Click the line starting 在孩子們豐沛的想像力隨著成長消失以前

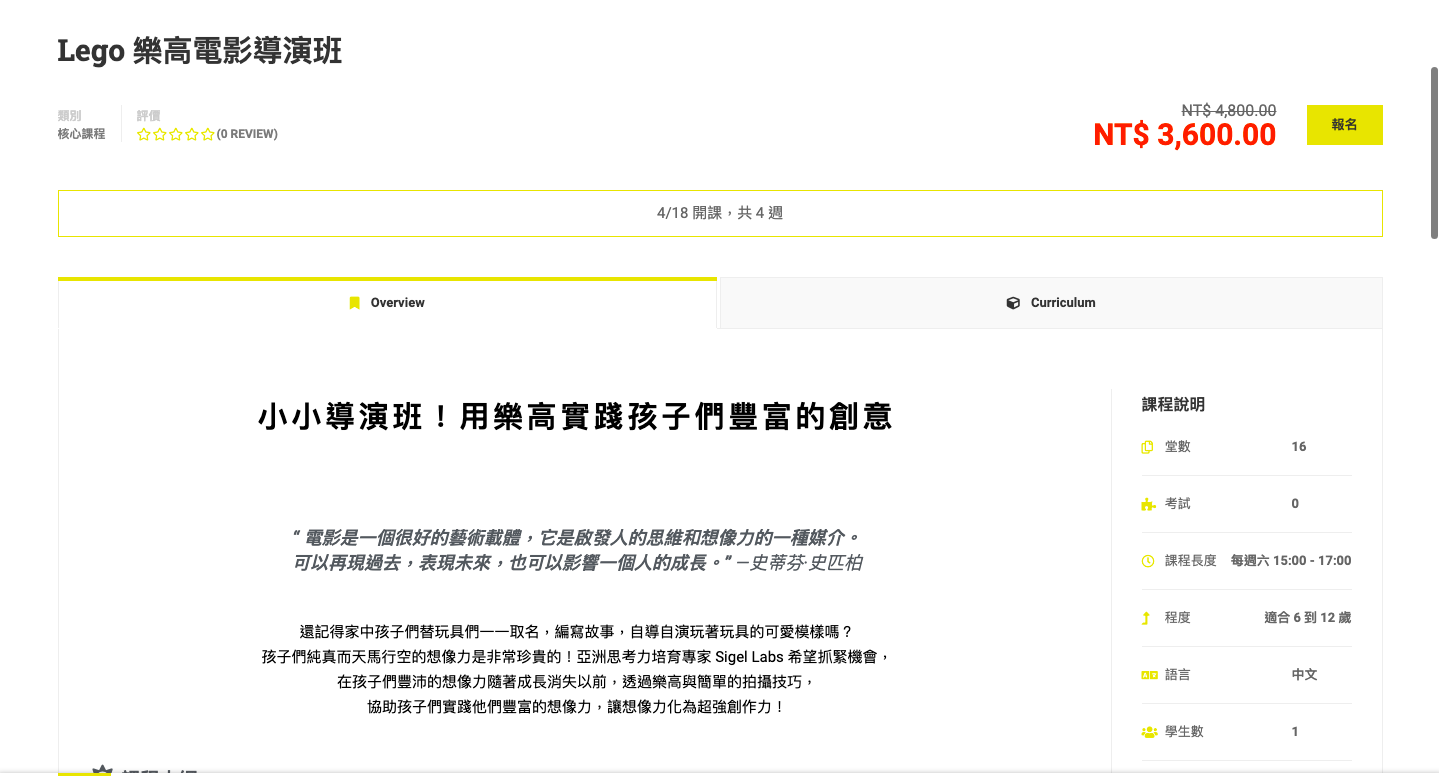coord(575,682)
